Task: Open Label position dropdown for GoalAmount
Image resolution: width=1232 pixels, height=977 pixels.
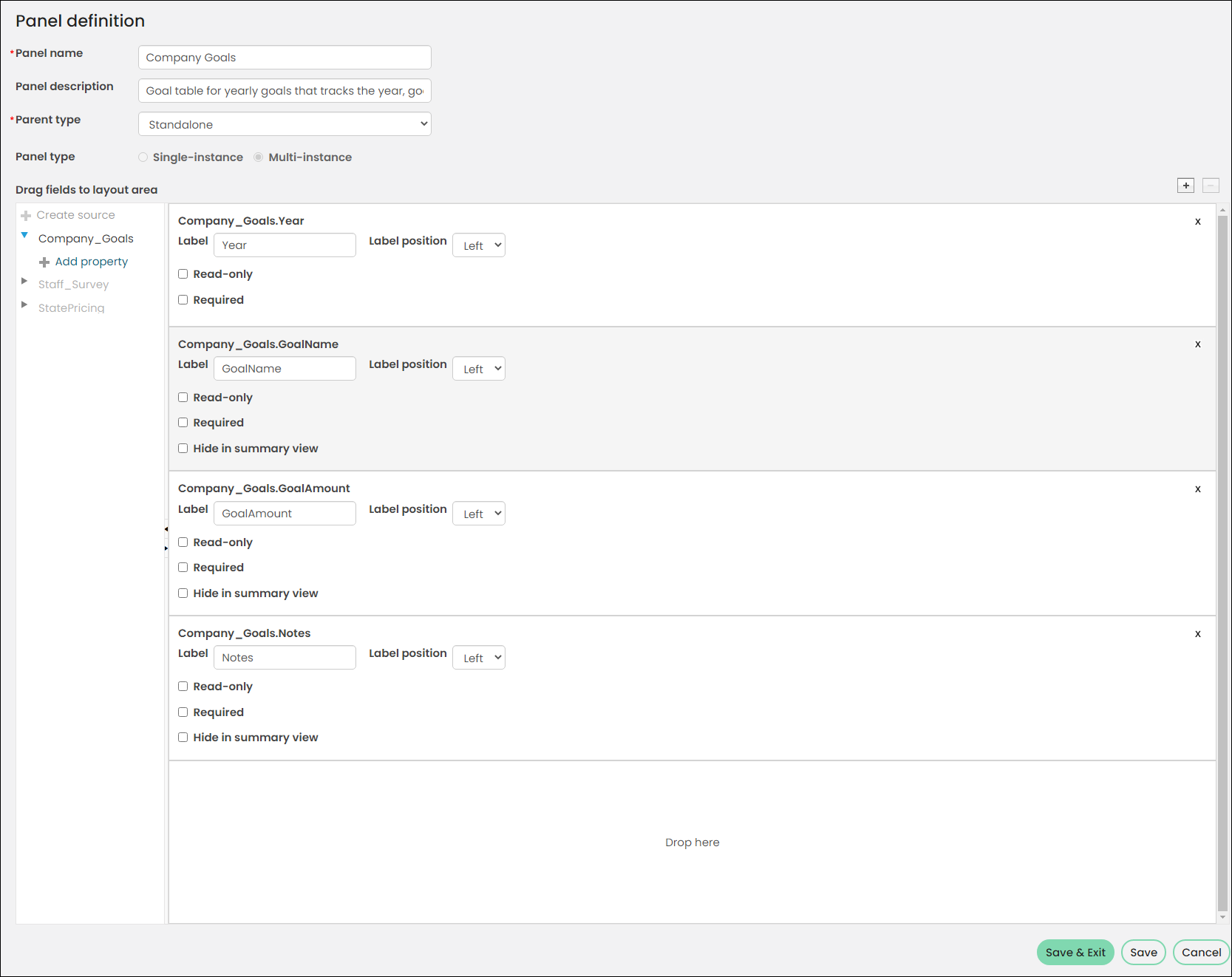Action: coord(479,514)
